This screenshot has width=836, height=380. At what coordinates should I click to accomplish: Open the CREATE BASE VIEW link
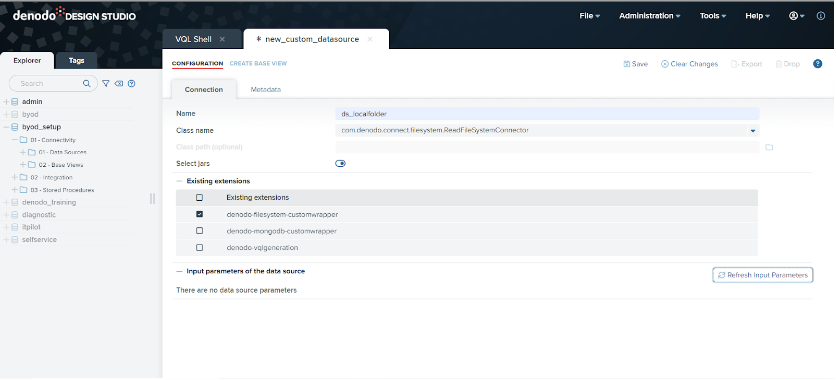click(258, 63)
